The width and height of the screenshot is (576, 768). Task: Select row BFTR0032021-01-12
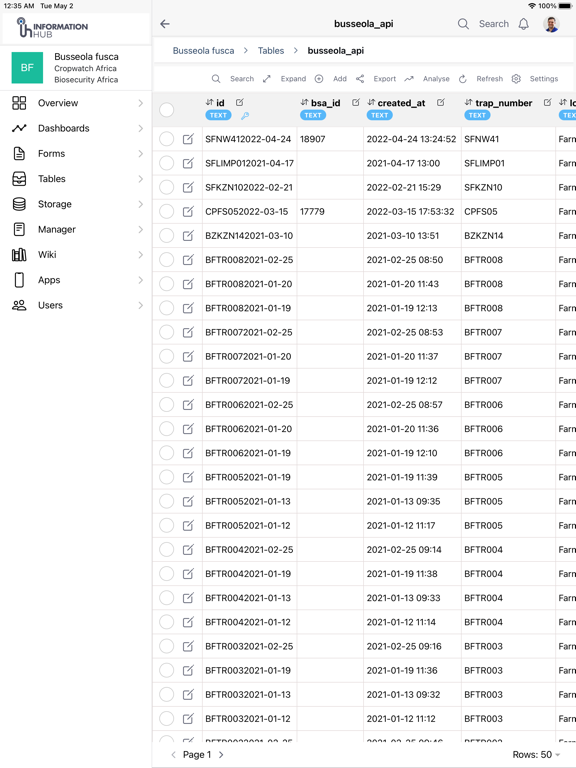(167, 719)
